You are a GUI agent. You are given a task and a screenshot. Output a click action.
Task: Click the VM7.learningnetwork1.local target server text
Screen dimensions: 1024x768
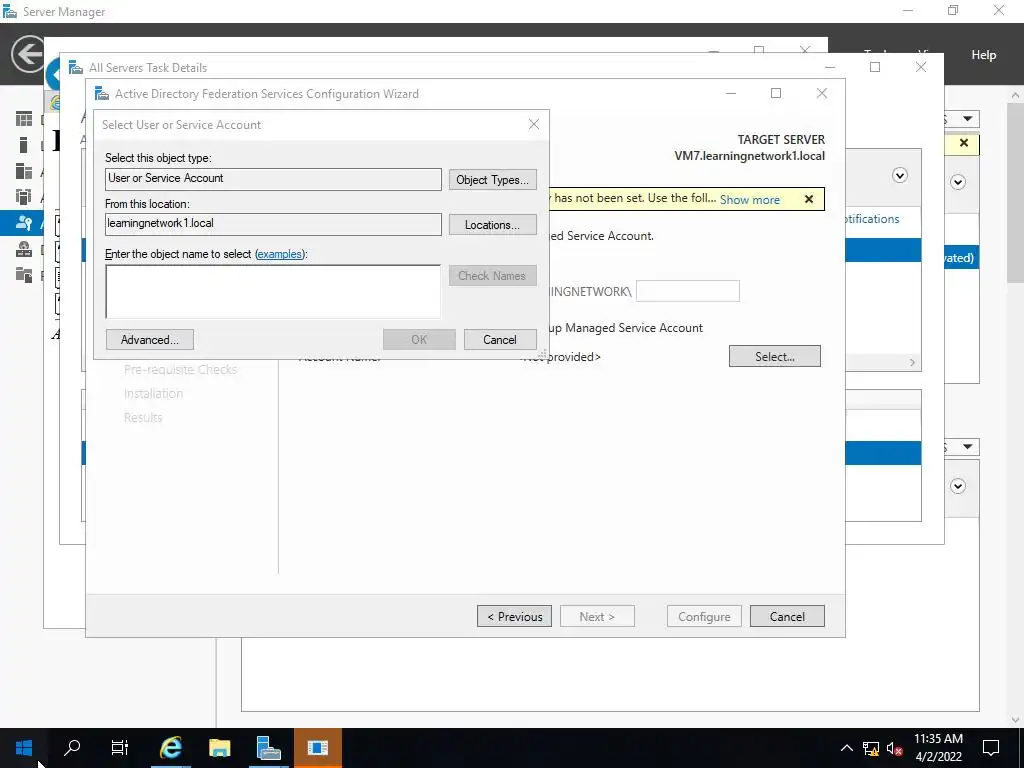[x=750, y=156]
